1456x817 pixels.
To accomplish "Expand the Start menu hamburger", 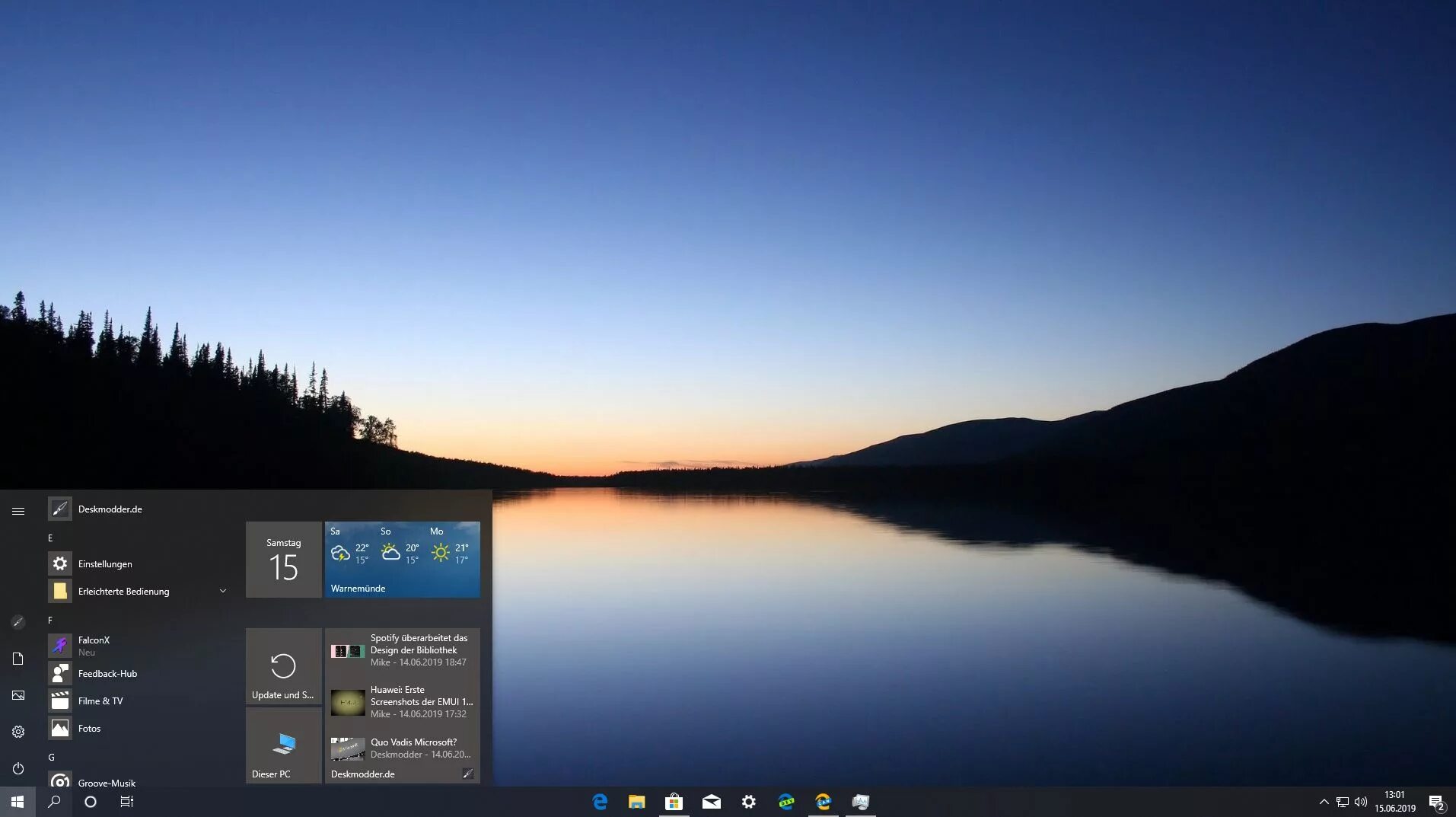I will tap(18, 511).
